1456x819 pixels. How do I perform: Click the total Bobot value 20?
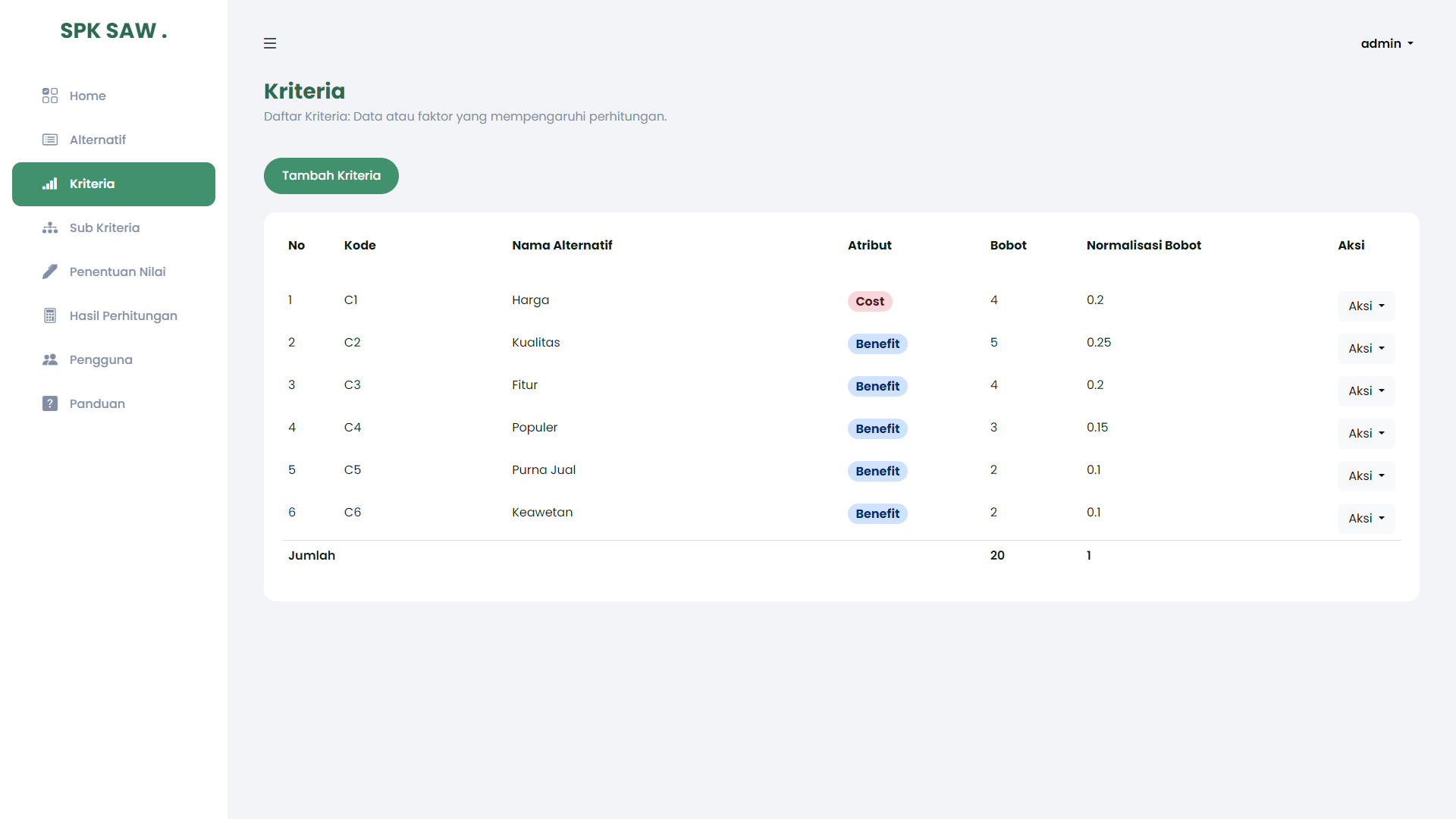point(997,556)
